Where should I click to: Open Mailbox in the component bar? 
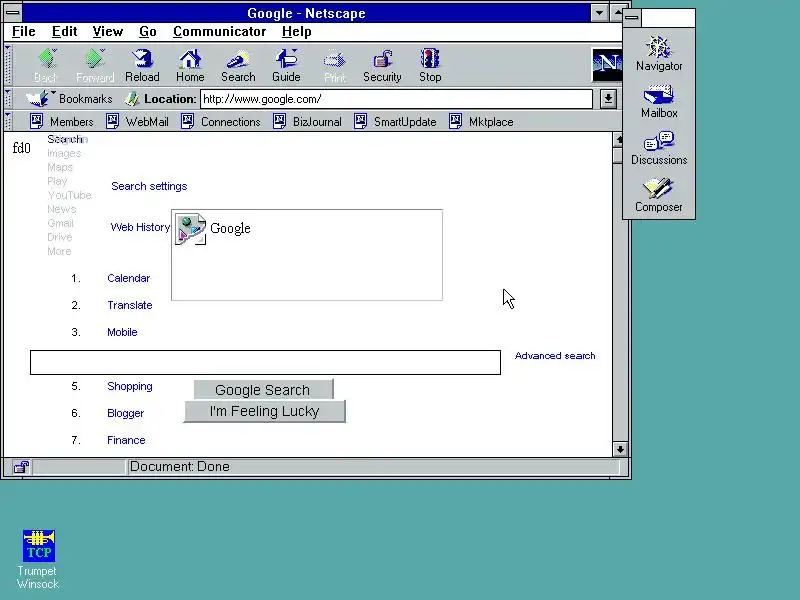pyautogui.click(x=659, y=102)
